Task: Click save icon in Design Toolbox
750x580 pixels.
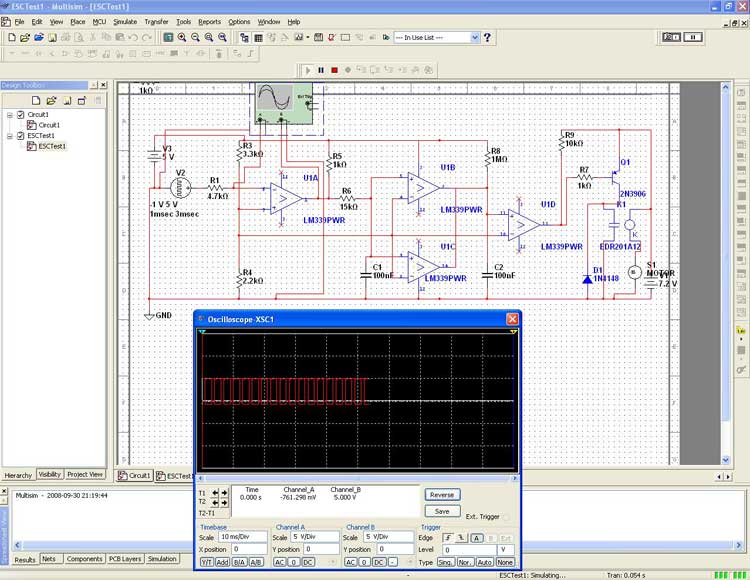Action: (x=67, y=100)
